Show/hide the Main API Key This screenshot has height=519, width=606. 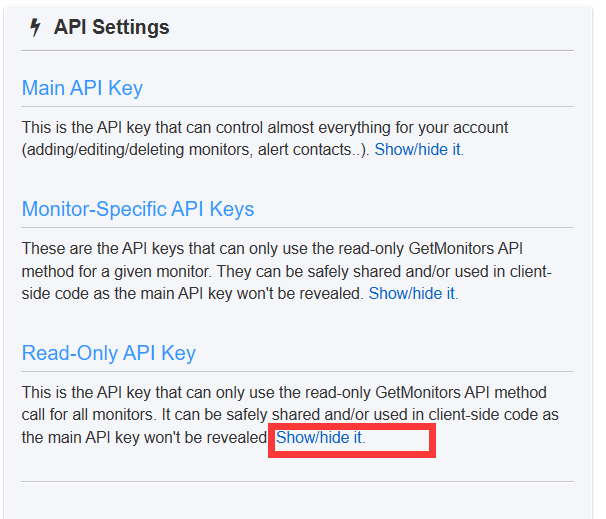[x=419, y=150]
